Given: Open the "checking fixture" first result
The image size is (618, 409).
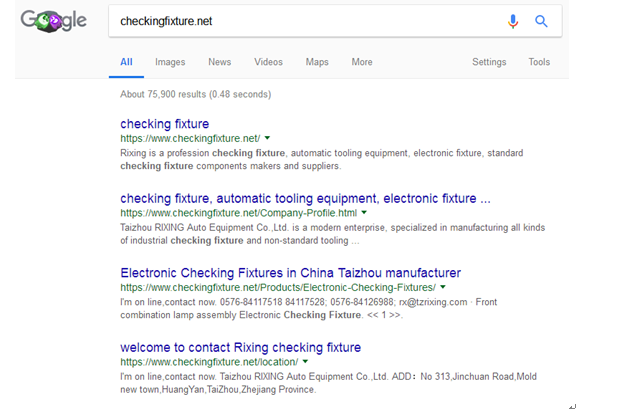Looking at the screenshot, I should pos(165,124).
